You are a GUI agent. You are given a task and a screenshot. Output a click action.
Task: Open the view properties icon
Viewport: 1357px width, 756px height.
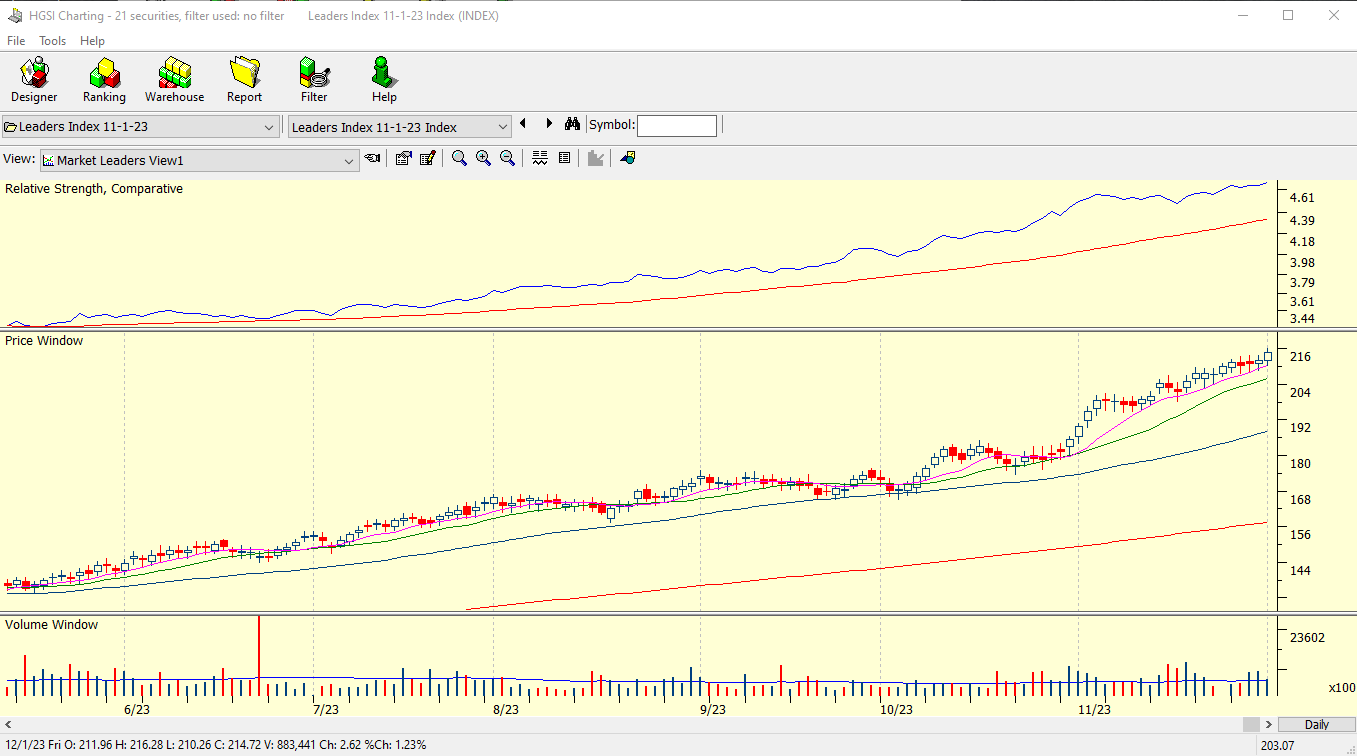click(403, 158)
